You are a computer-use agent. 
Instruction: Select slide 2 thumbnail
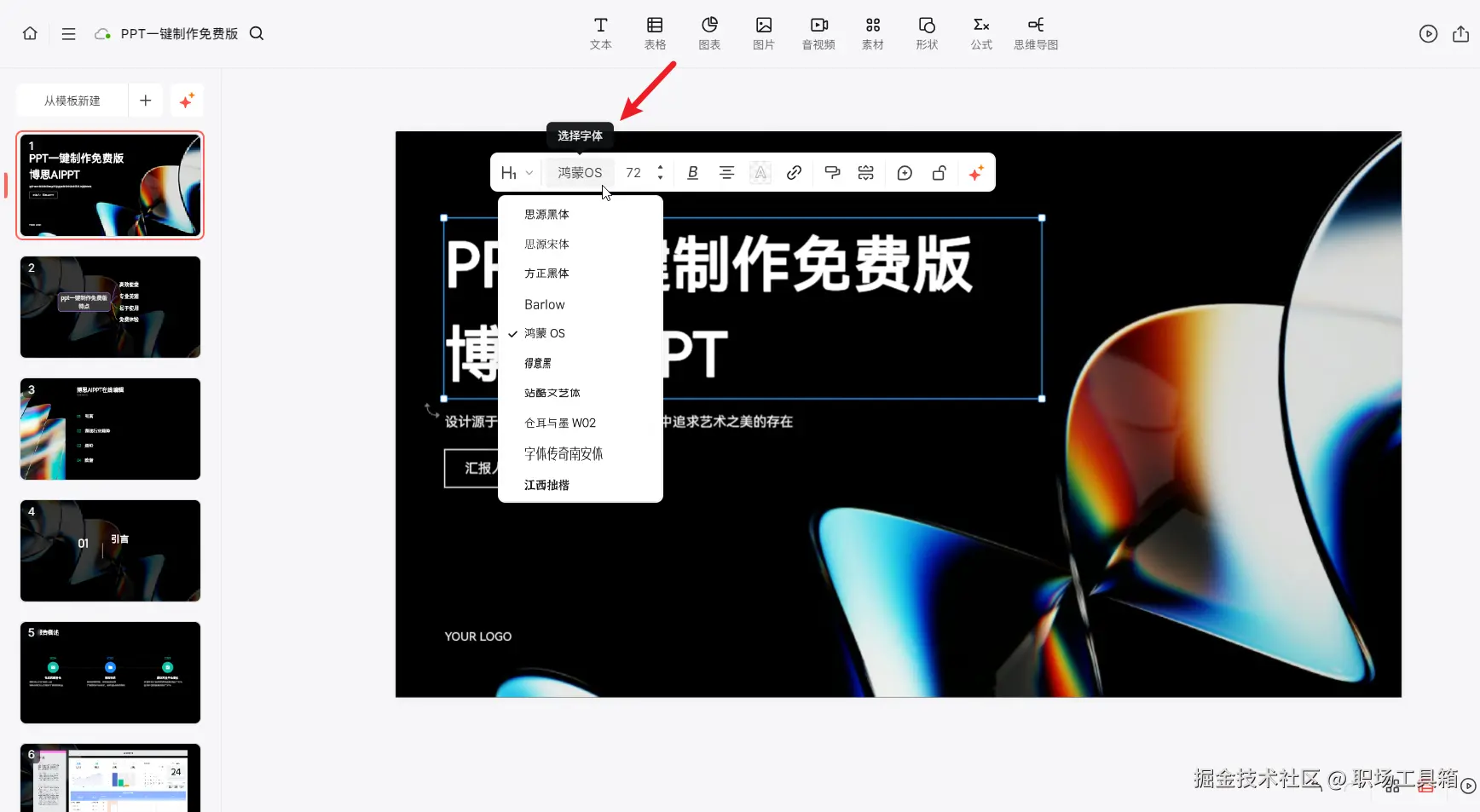click(110, 307)
